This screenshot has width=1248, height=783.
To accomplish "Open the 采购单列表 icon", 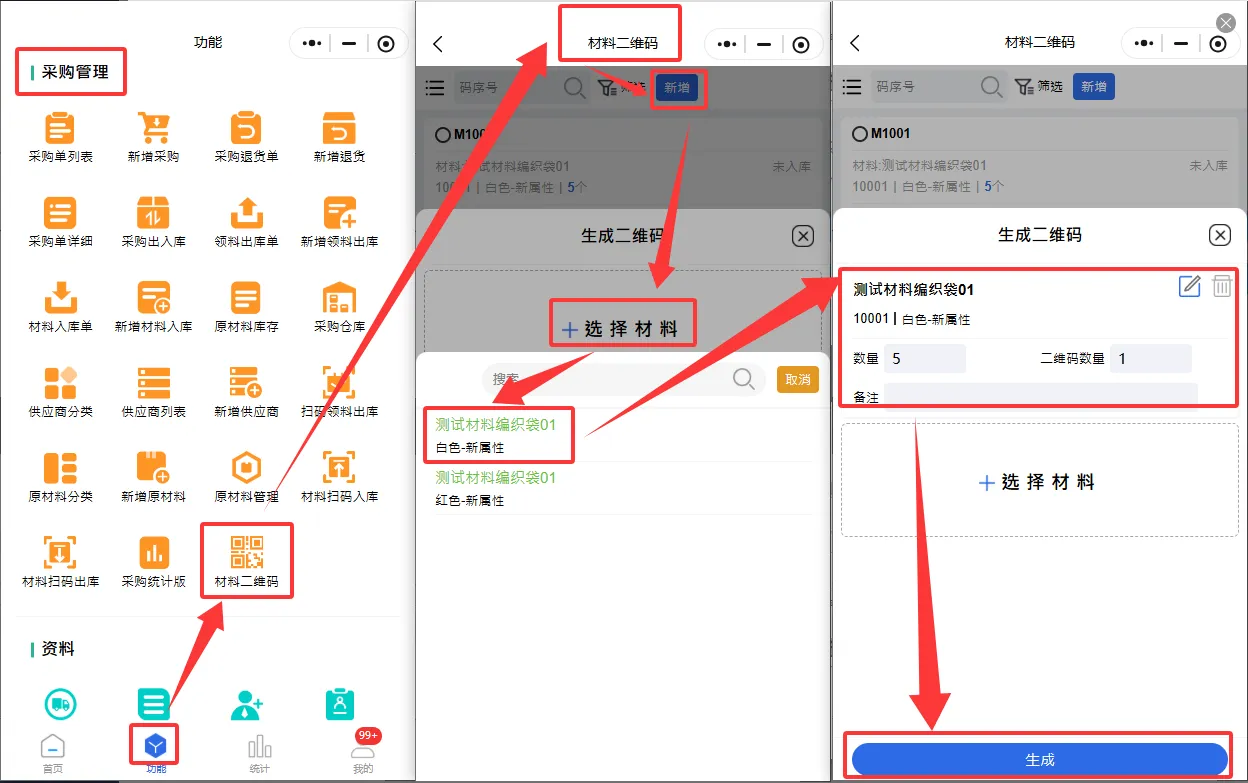I will click(60, 130).
